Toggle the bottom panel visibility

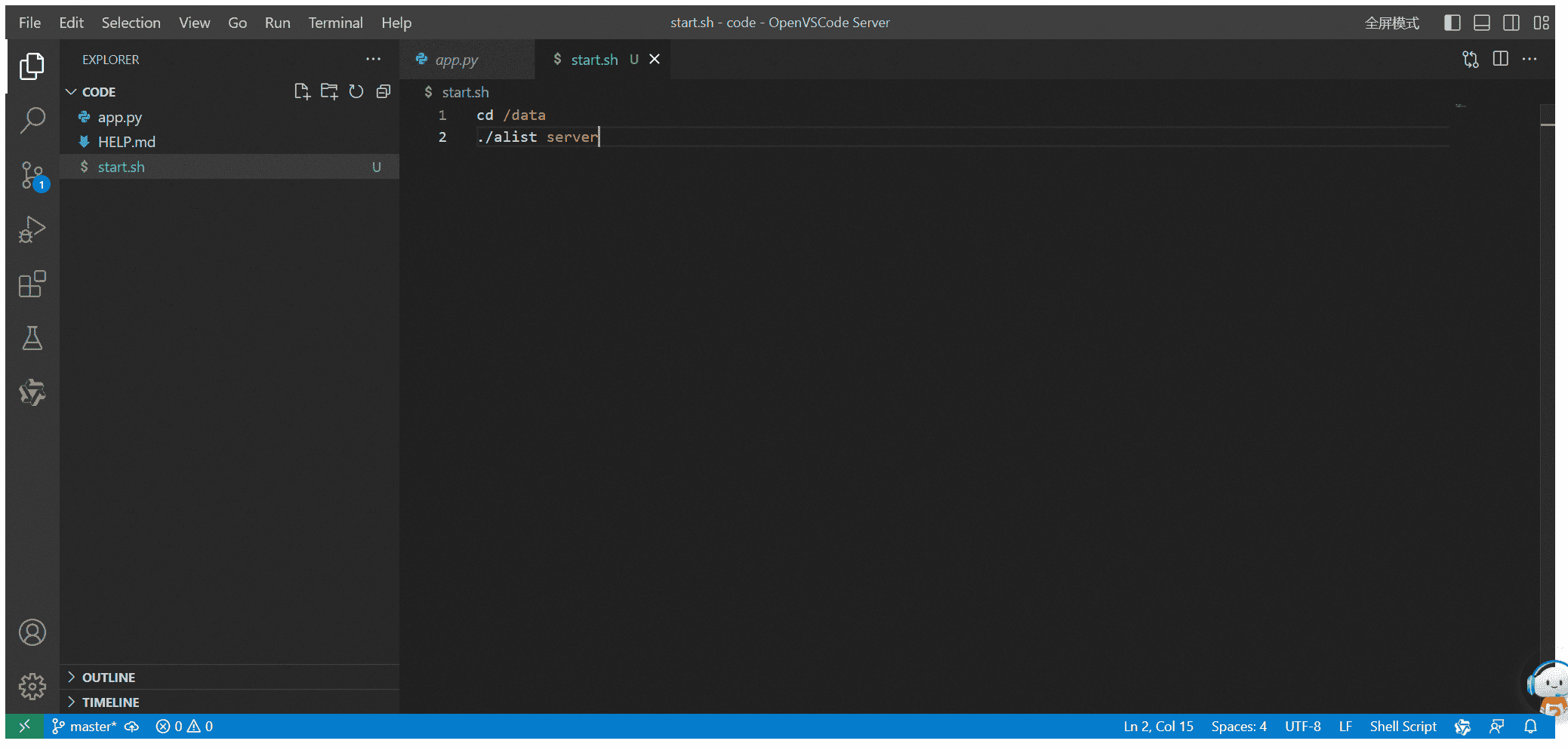pyautogui.click(x=1481, y=23)
